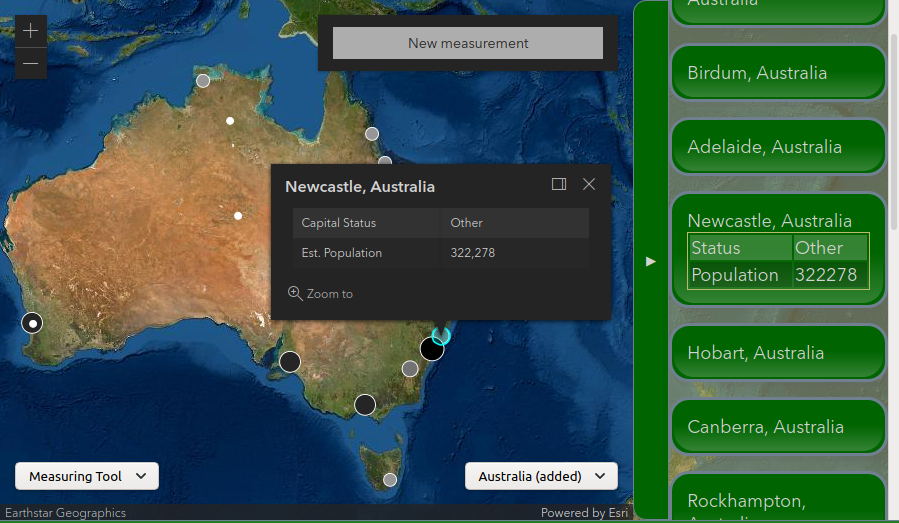
Task: Choose Adelaide, Australia in city list
Action: pos(778,147)
